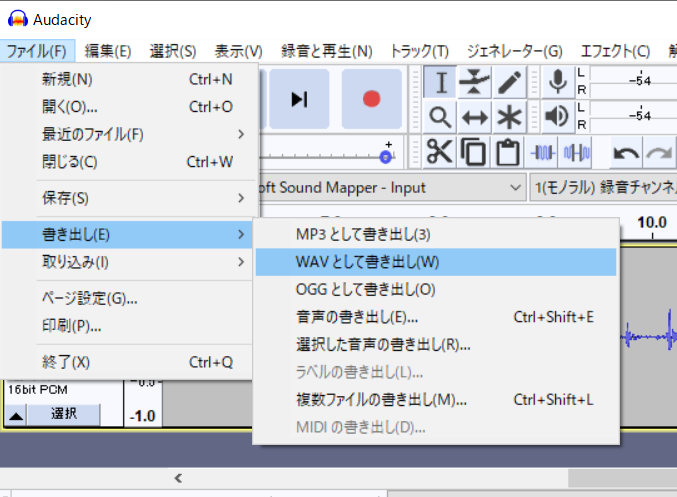Open the recording channels dropdown
The height and width of the screenshot is (497, 677).
[603, 188]
